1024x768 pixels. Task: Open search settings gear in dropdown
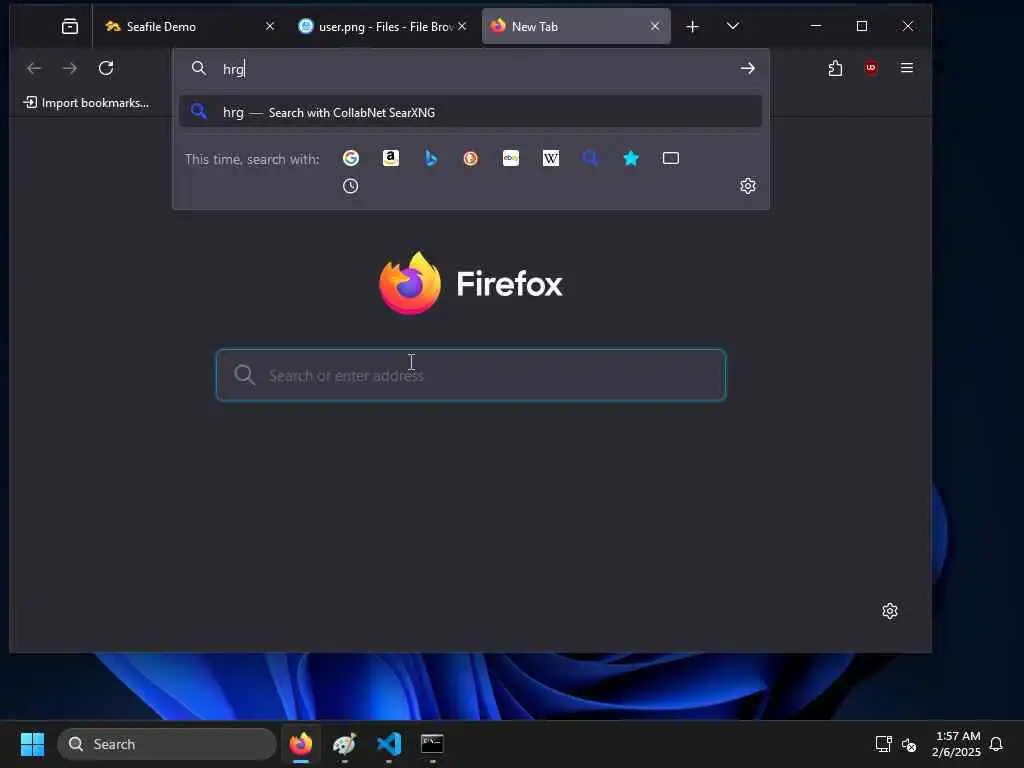point(748,186)
